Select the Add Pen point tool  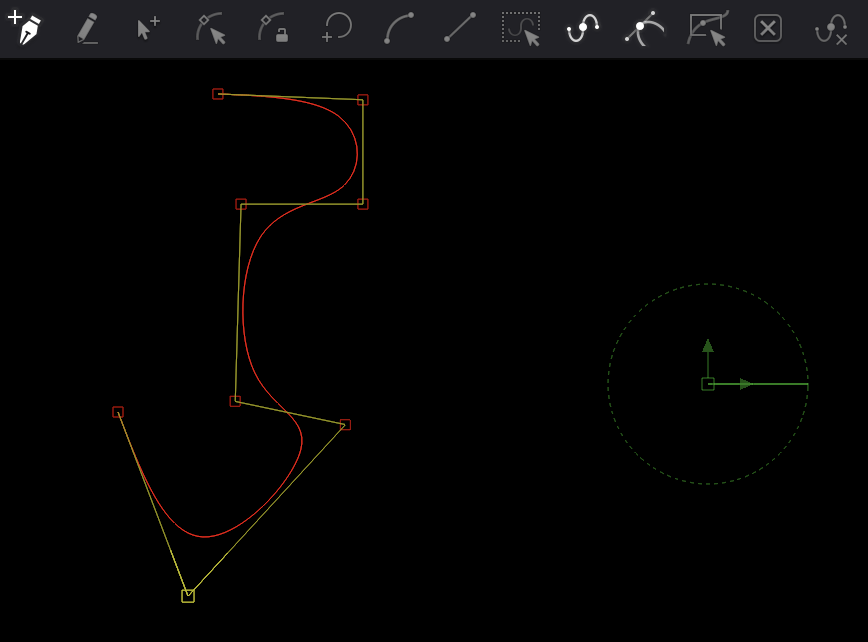[24, 27]
